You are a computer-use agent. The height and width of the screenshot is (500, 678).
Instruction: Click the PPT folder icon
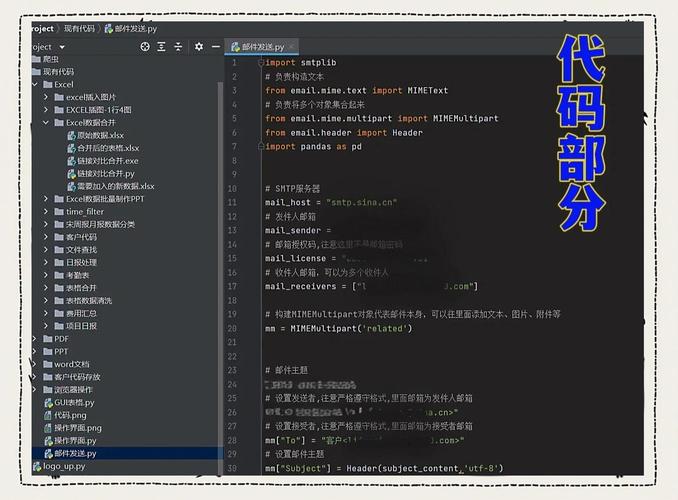[x=48, y=351]
